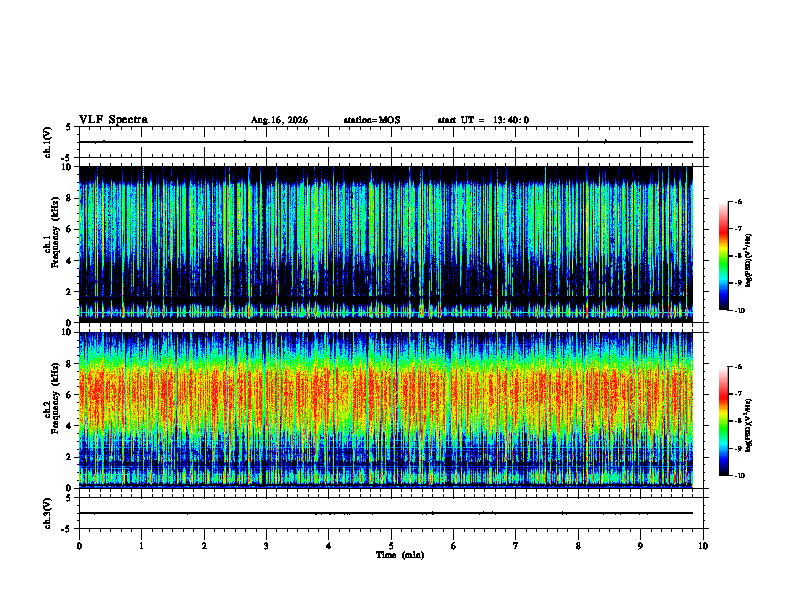The image size is (792, 612).
Task: Click the "start UT = 13:40: 0" text
Action: [x=483, y=120]
